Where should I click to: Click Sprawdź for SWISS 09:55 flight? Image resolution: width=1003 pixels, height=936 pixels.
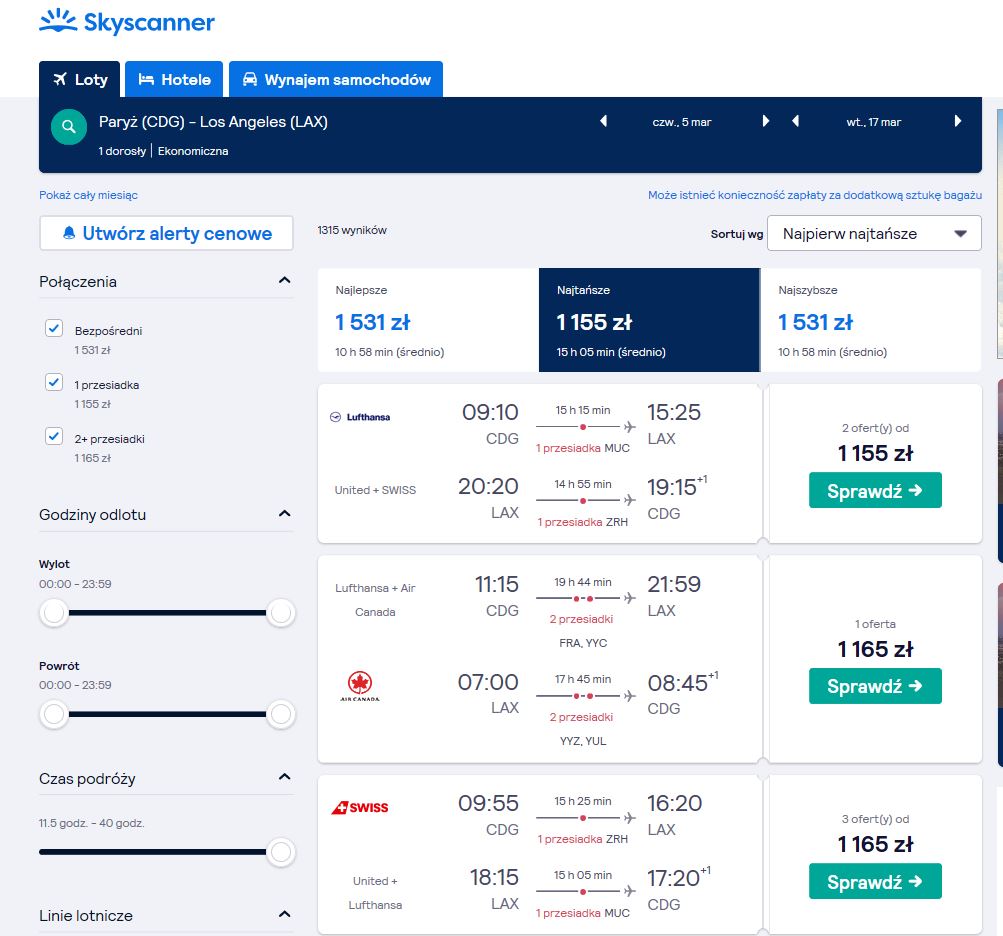coord(875,882)
